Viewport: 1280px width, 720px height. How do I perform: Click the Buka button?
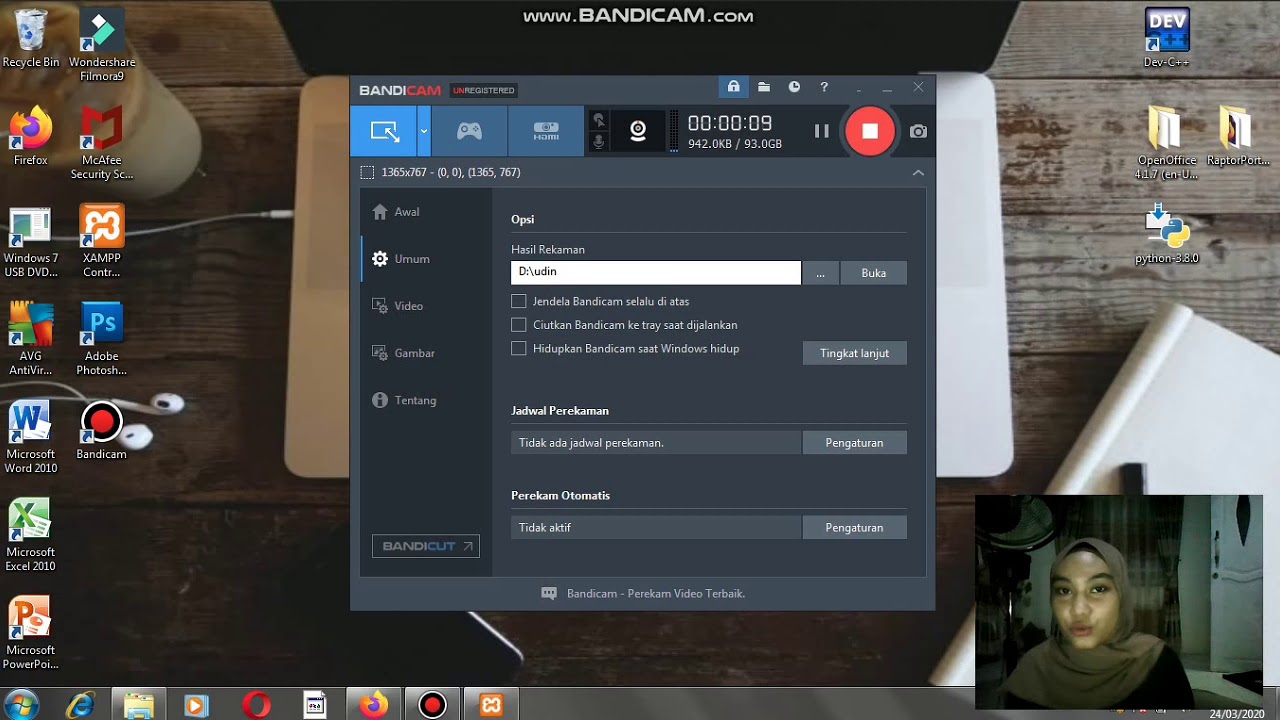874,273
